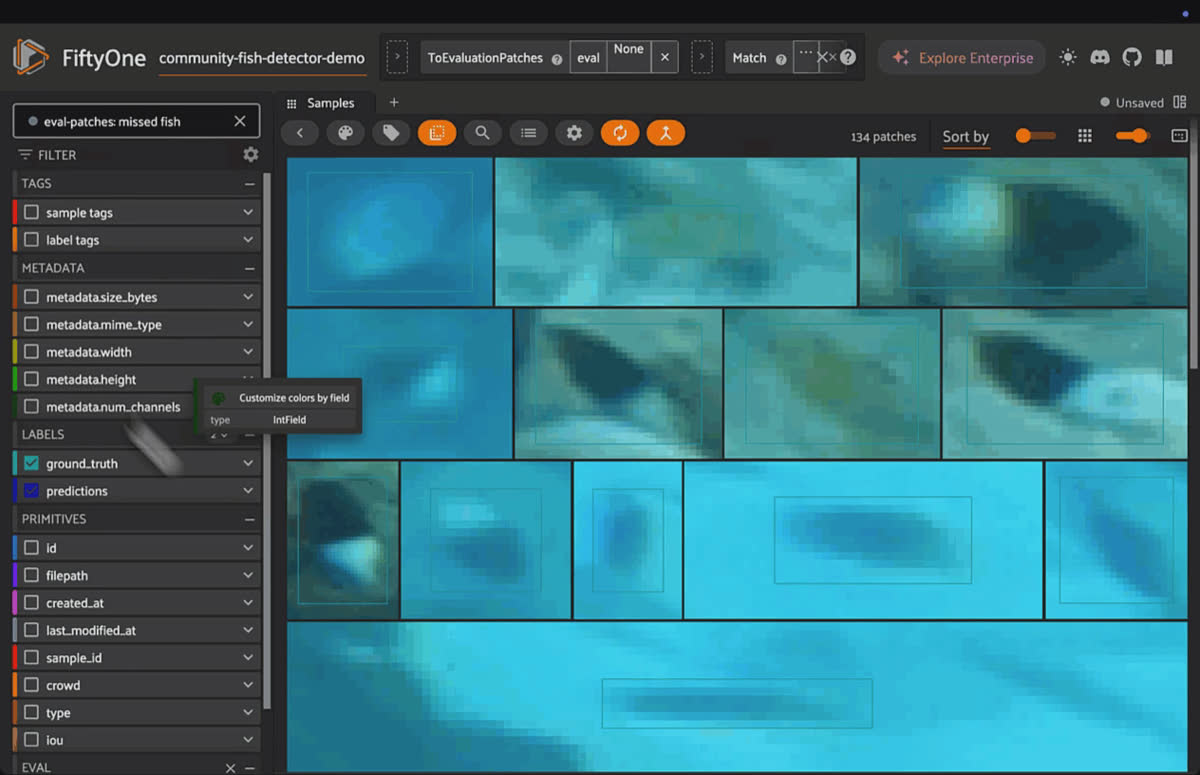
Task: Expand the sample_id field arrow
Action: [248, 658]
